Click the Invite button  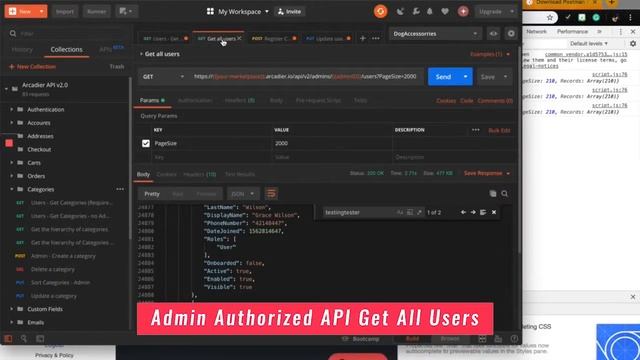[x=289, y=11]
